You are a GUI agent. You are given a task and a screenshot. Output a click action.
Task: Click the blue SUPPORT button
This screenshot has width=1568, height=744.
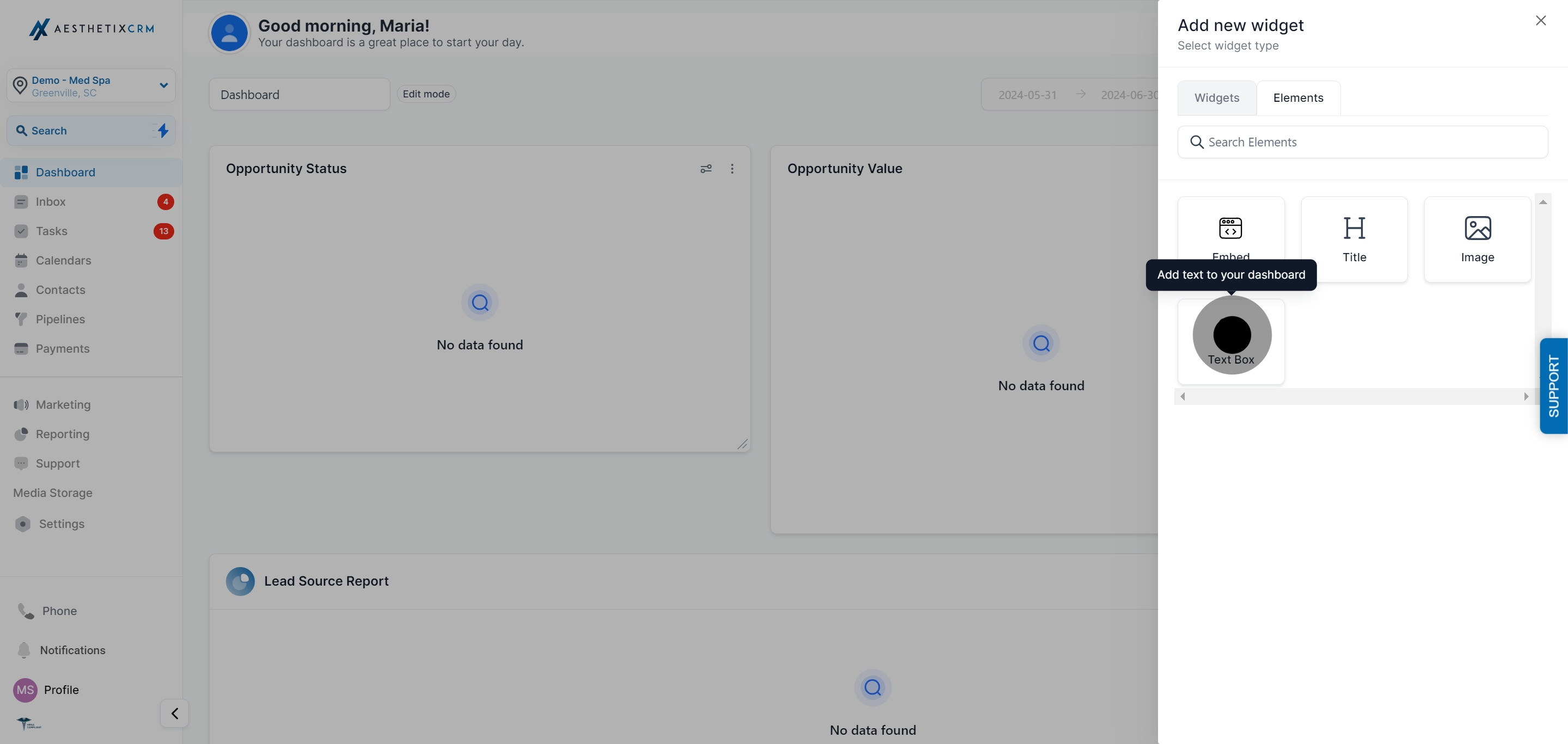click(1553, 386)
